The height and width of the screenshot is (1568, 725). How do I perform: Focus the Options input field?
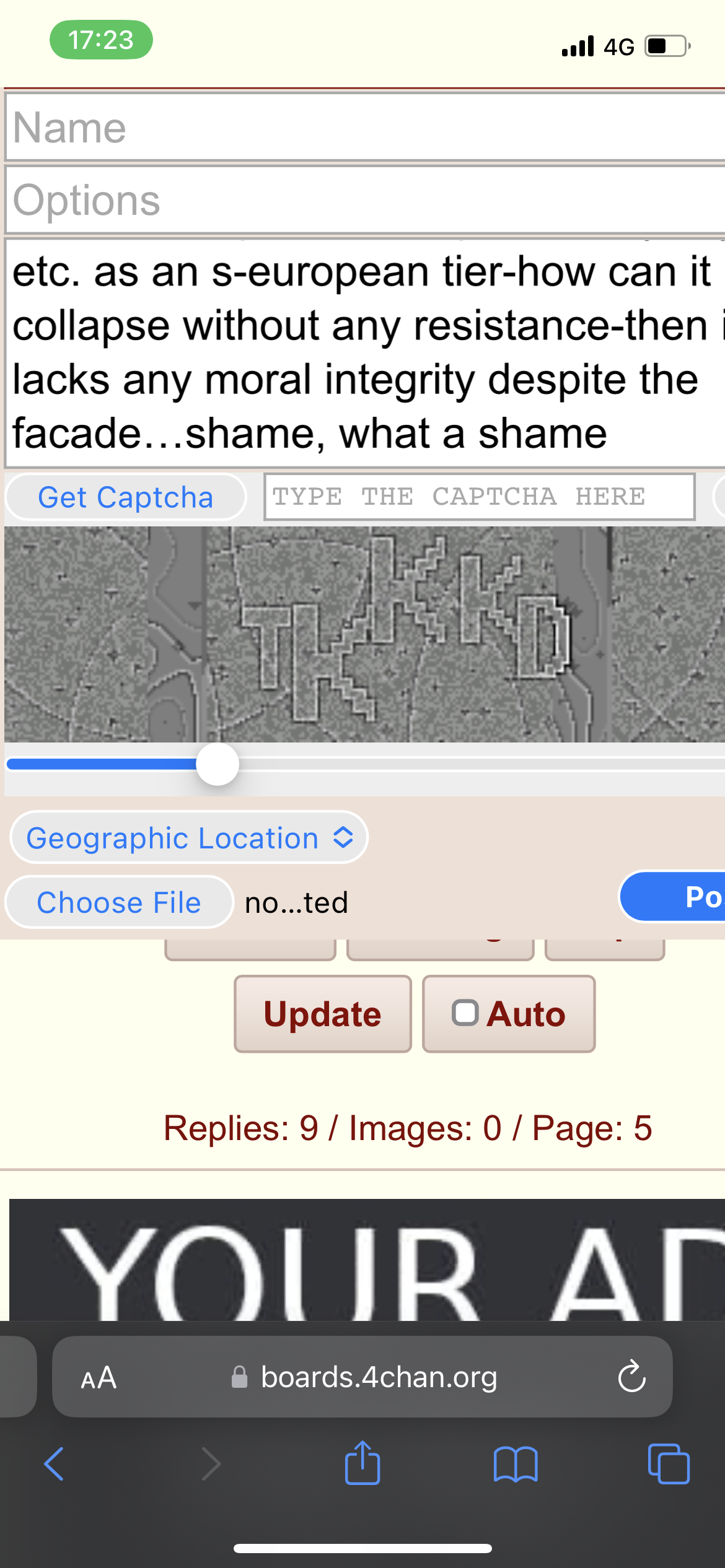point(365,199)
